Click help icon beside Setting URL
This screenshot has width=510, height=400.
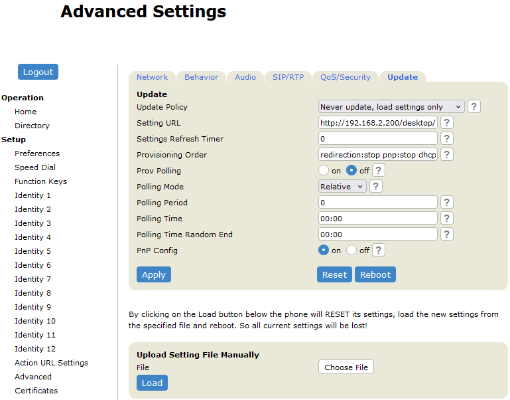pos(447,123)
